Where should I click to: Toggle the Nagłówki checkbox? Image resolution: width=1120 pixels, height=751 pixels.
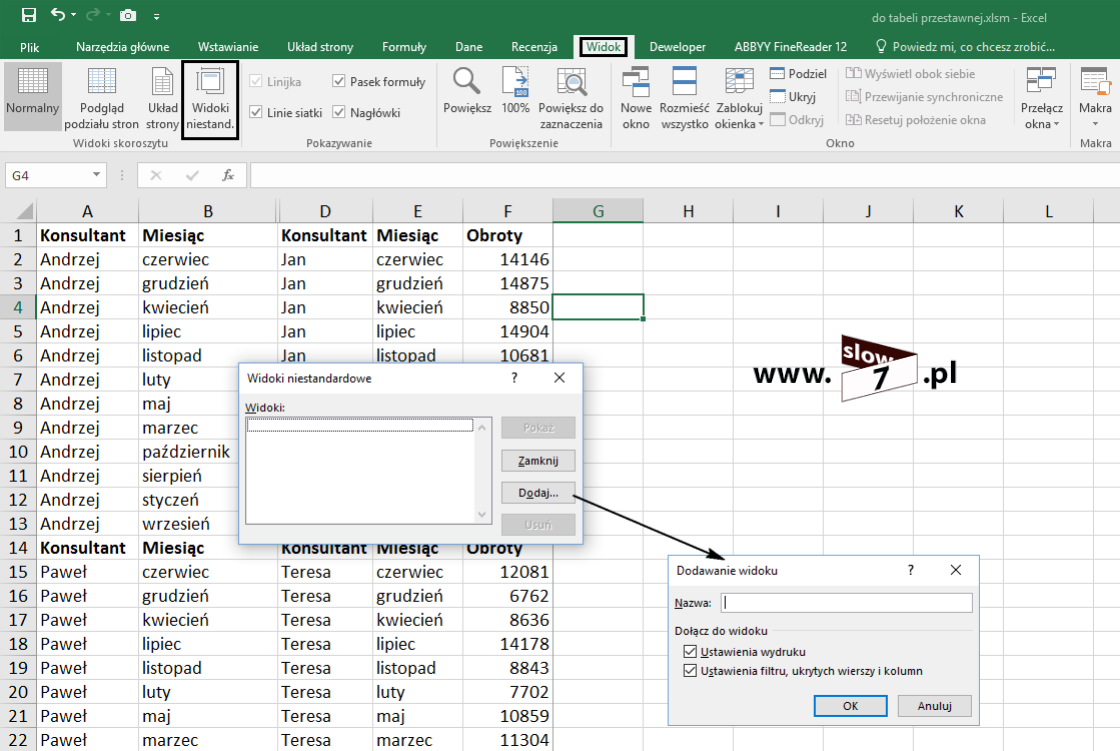(x=339, y=111)
